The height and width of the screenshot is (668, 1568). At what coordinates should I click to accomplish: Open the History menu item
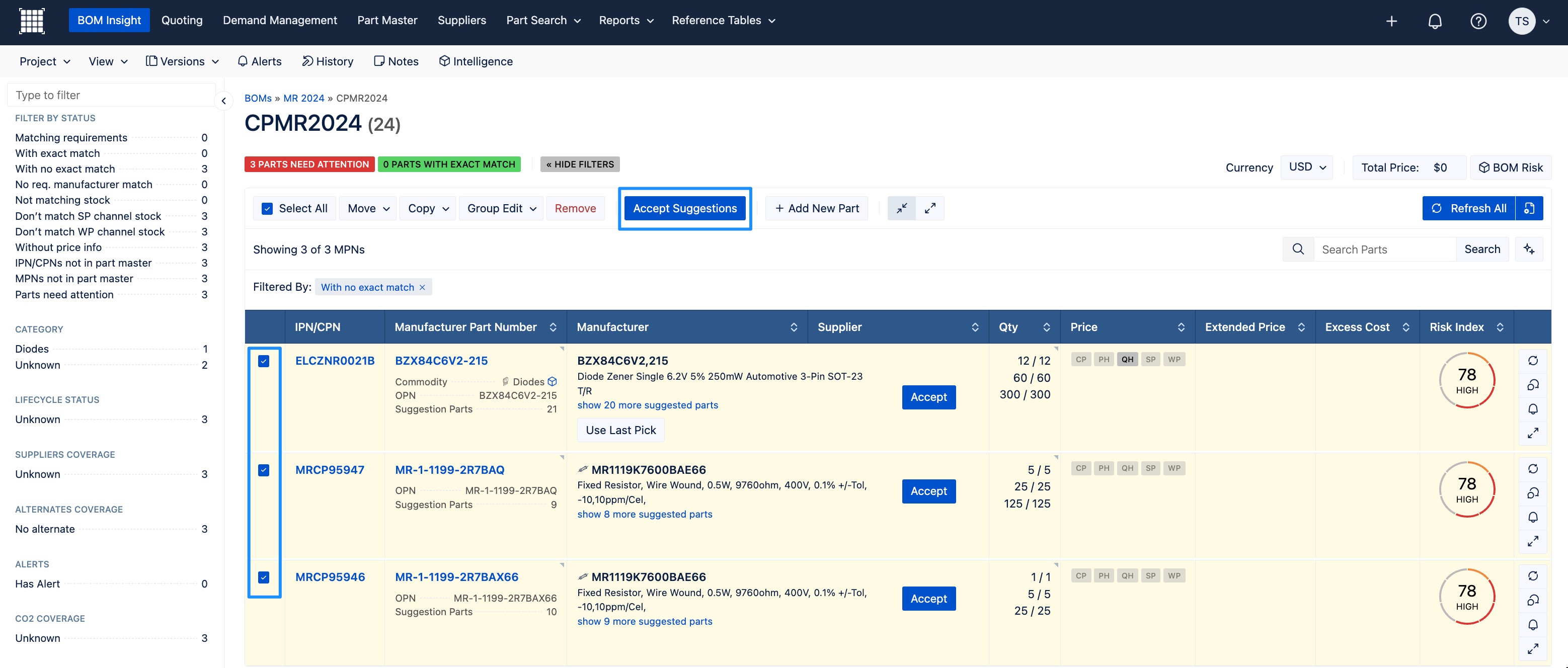(328, 61)
